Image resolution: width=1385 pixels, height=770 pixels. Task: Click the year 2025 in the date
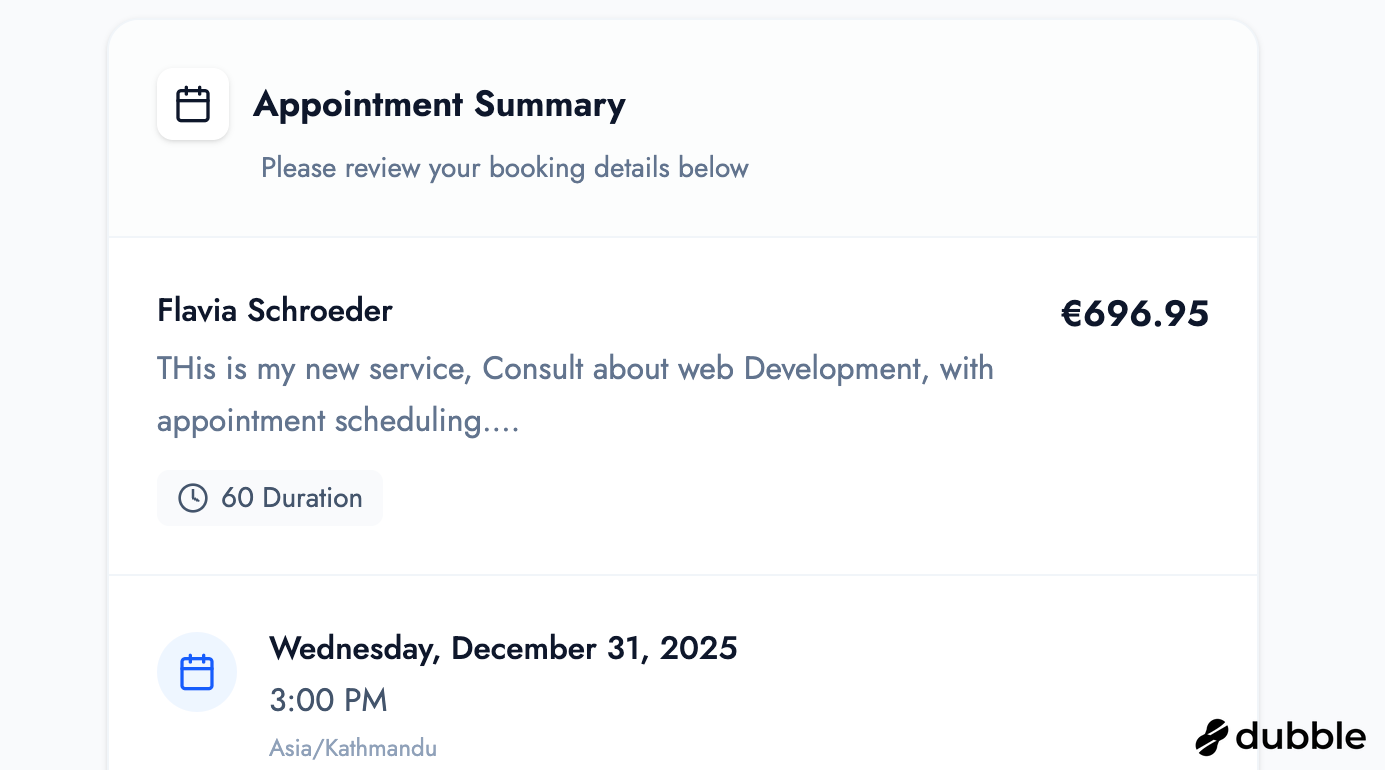pyautogui.click(x=697, y=648)
